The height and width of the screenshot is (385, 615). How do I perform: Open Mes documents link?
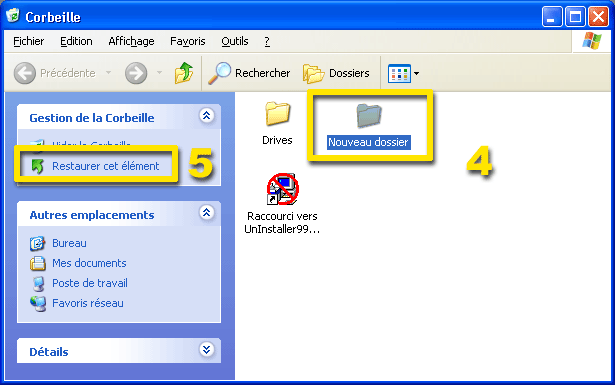[89, 263]
